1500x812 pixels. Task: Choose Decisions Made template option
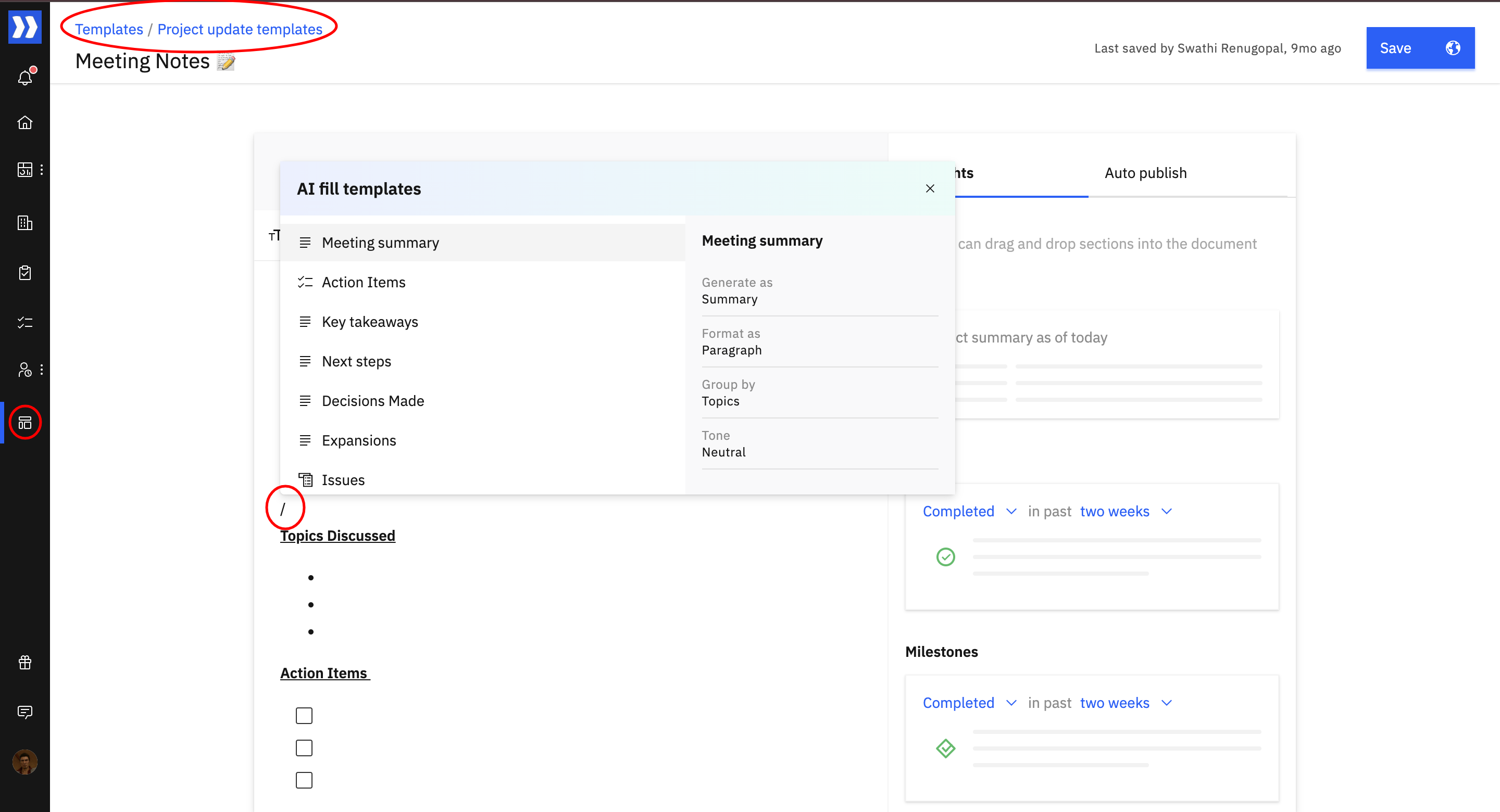pyautogui.click(x=373, y=401)
